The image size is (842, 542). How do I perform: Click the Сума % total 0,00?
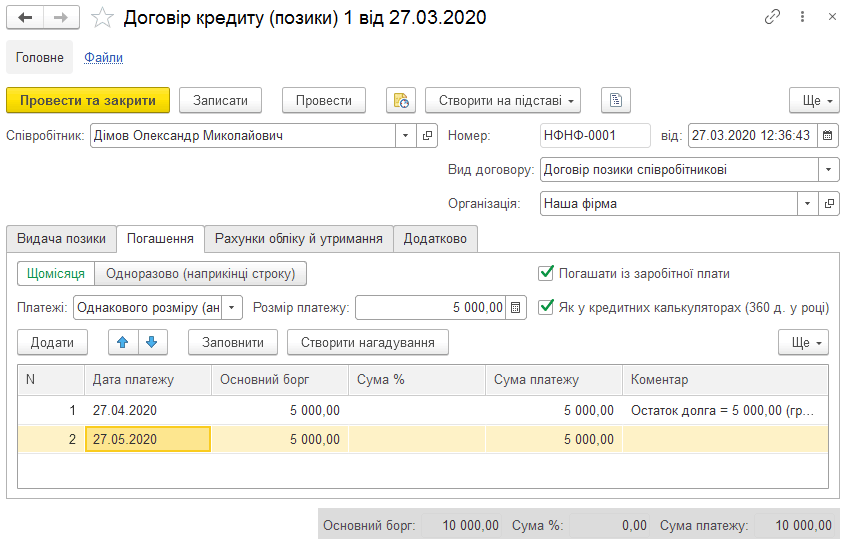click(608, 525)
